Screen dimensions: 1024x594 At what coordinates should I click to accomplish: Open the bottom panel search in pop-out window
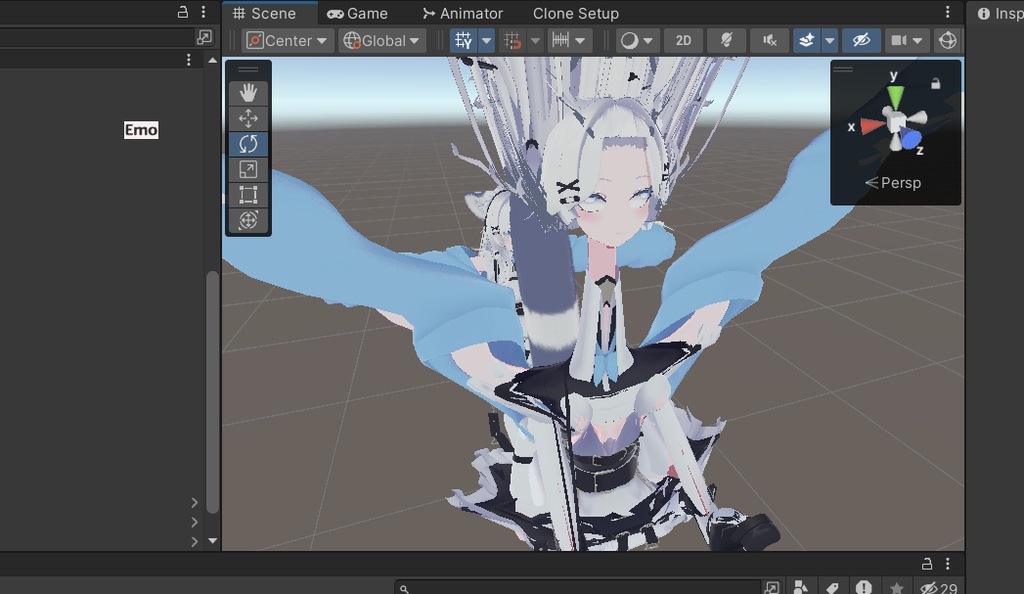coord(772,587)
